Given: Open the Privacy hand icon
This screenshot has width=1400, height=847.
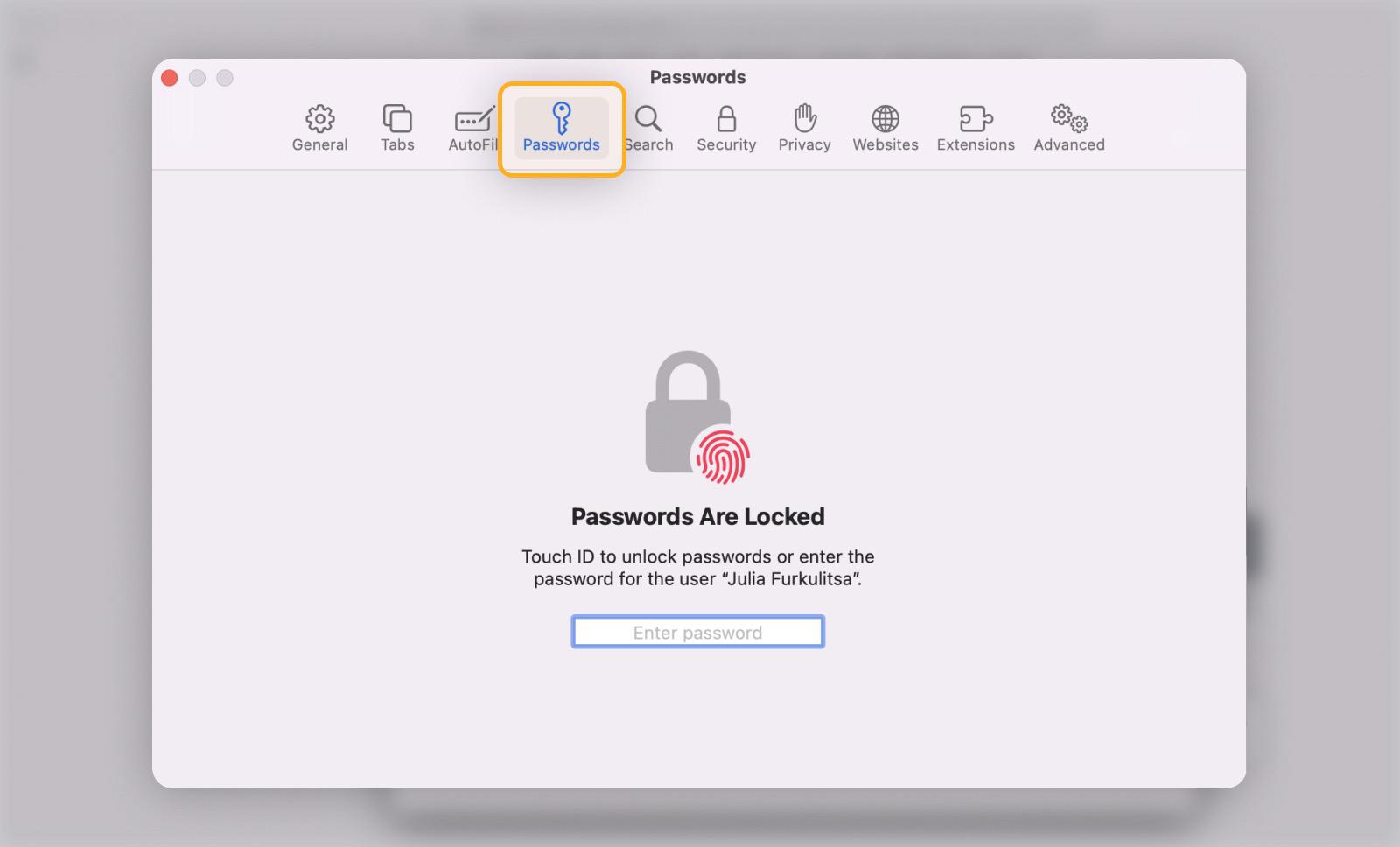Looking at the screenshot, I should tap(804, 119).
